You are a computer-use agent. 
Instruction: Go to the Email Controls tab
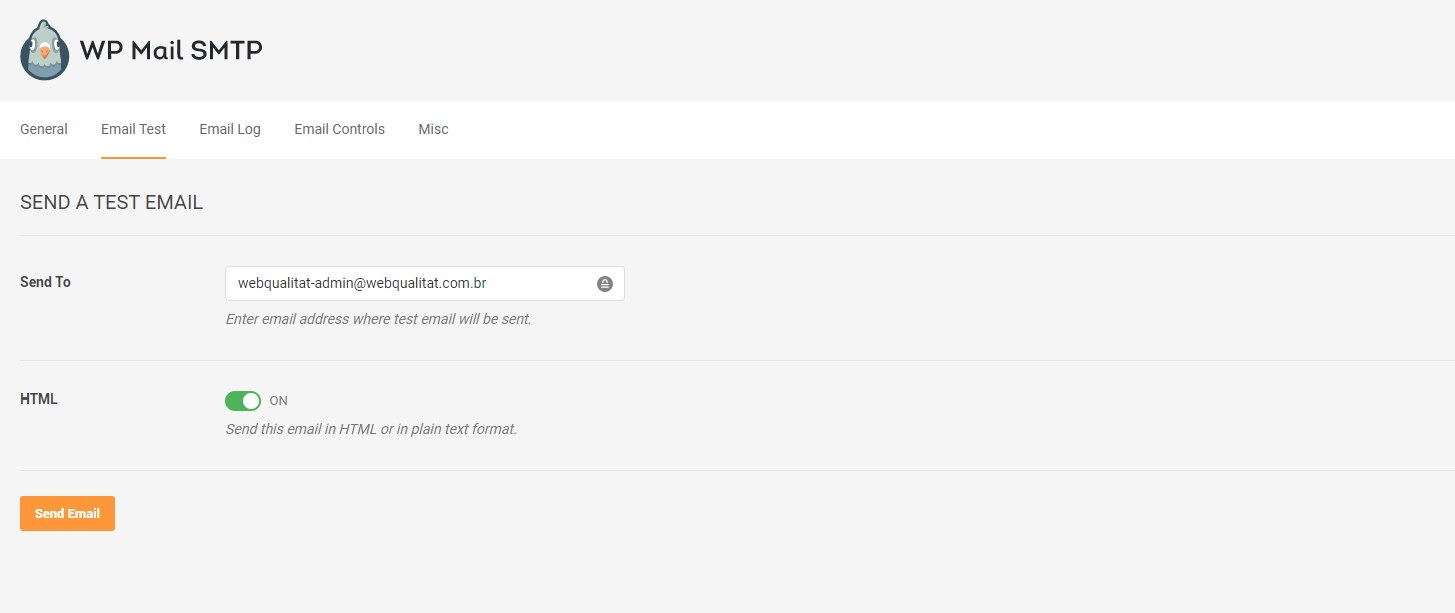(339, 129)
